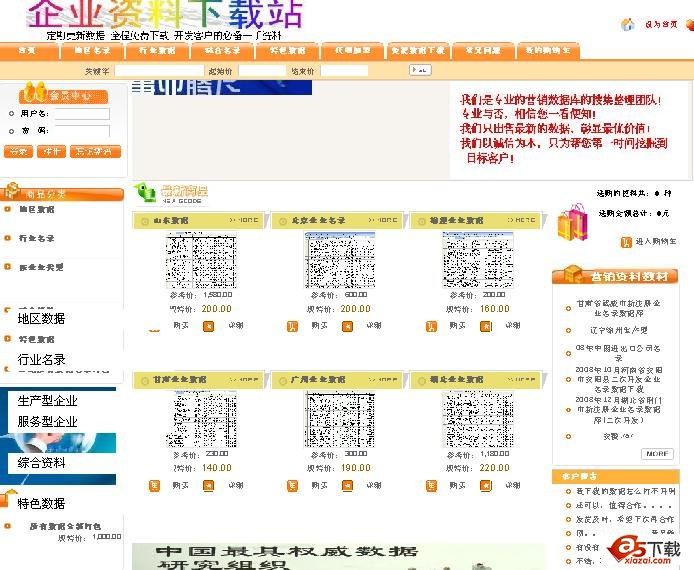Image resolution: width=694 pixels, height=570 pixels.
Task: Open thumbnail of product priced 190.00
Action: point(340,420)
